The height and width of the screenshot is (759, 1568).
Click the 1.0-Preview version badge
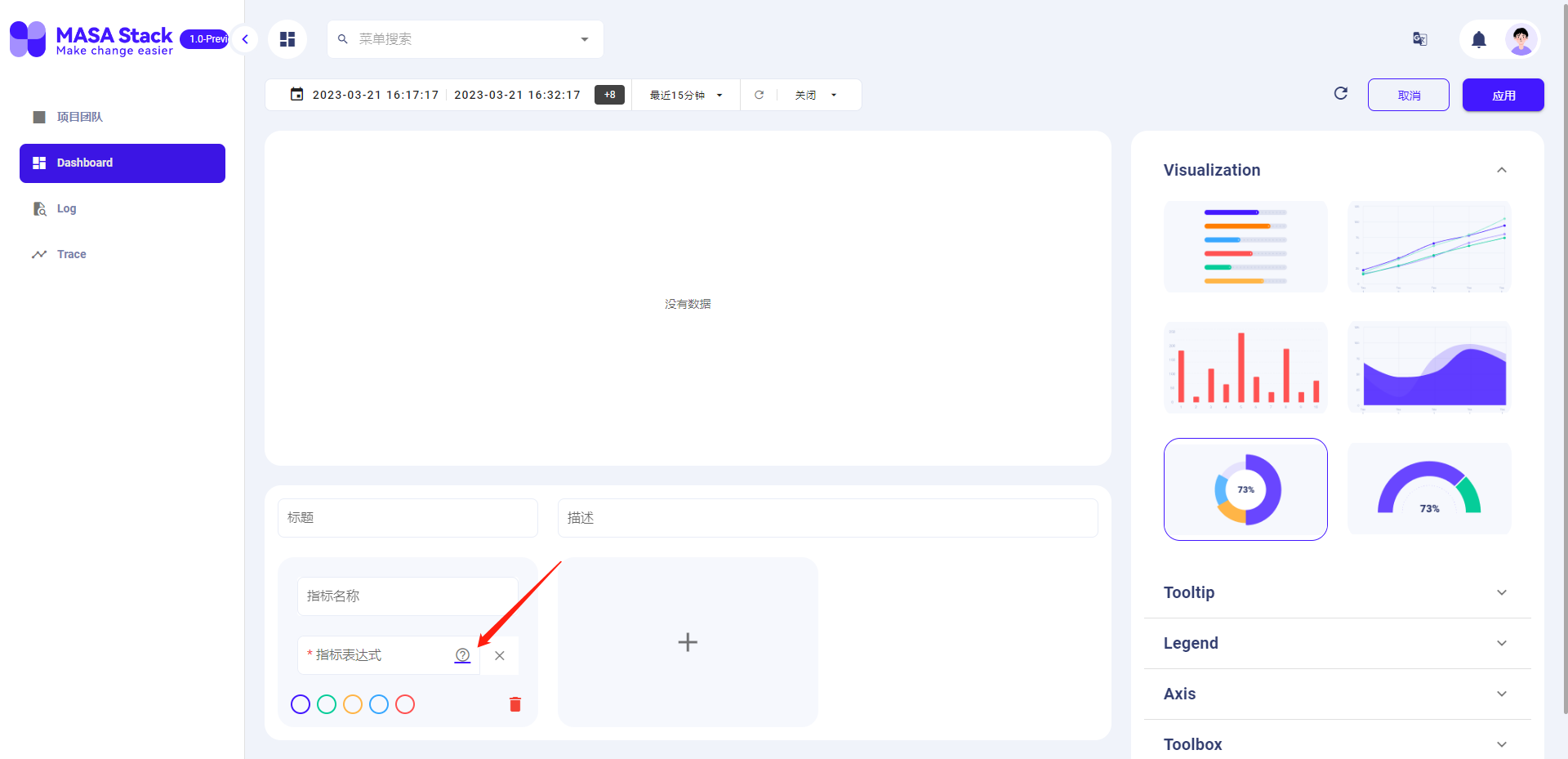[x=204, y=39]
